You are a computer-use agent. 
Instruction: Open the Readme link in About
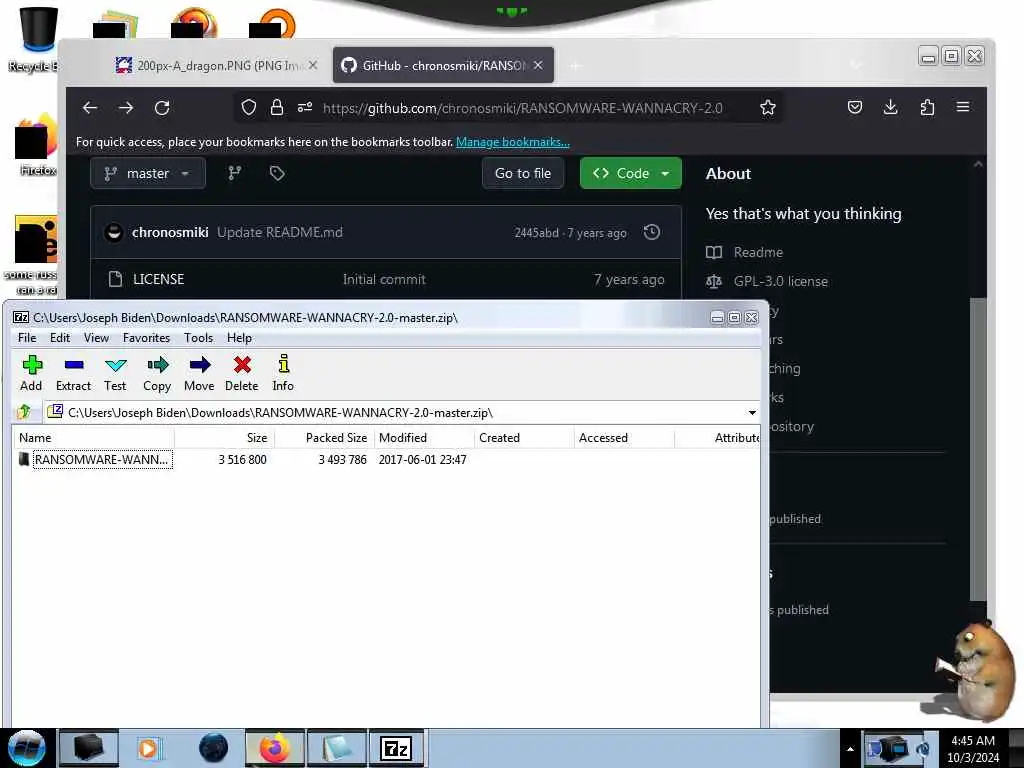(758, 252)
